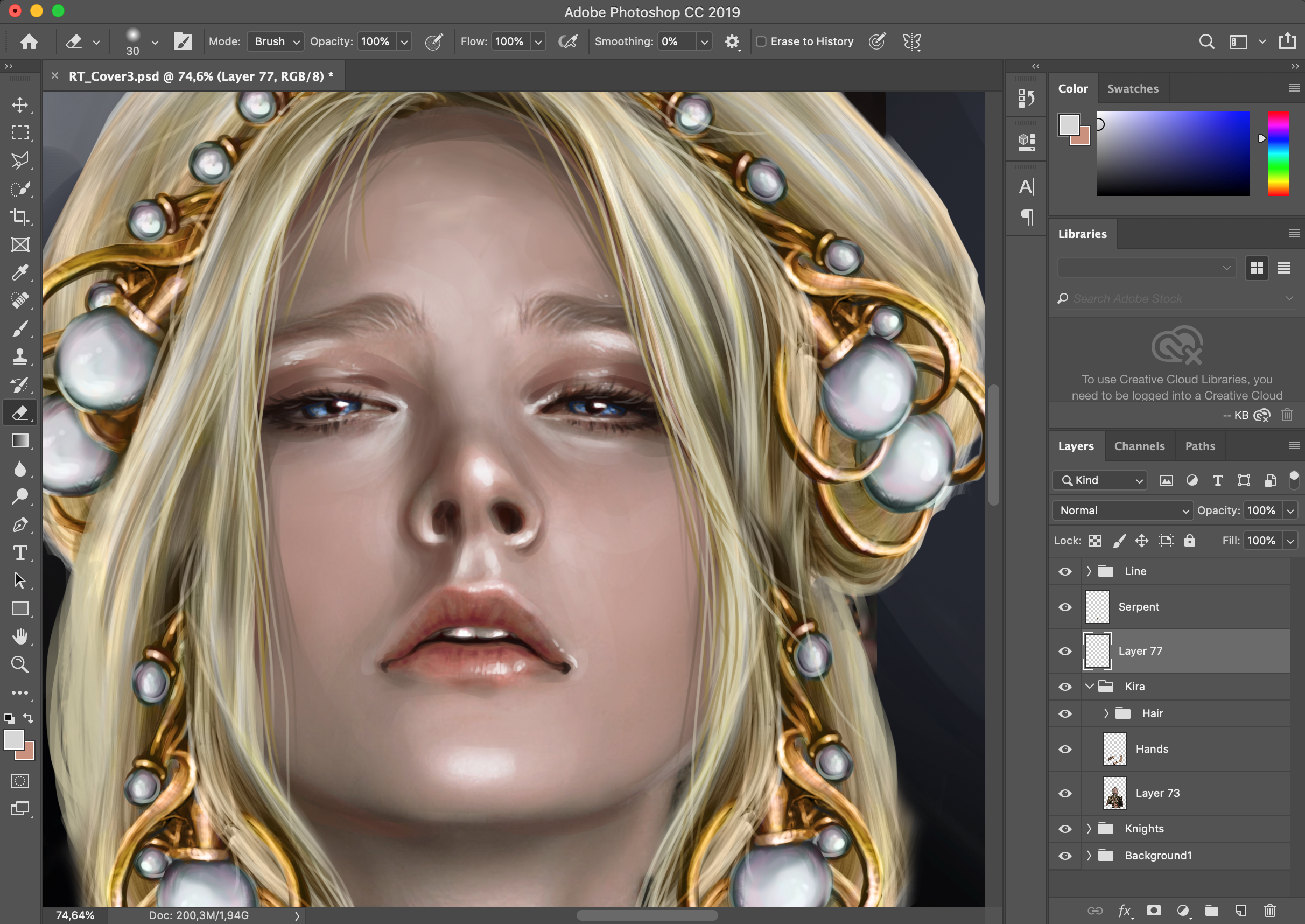Enable Erase to History checkbox
Screen dimensions: 1305x924
[x=761, y=41]
